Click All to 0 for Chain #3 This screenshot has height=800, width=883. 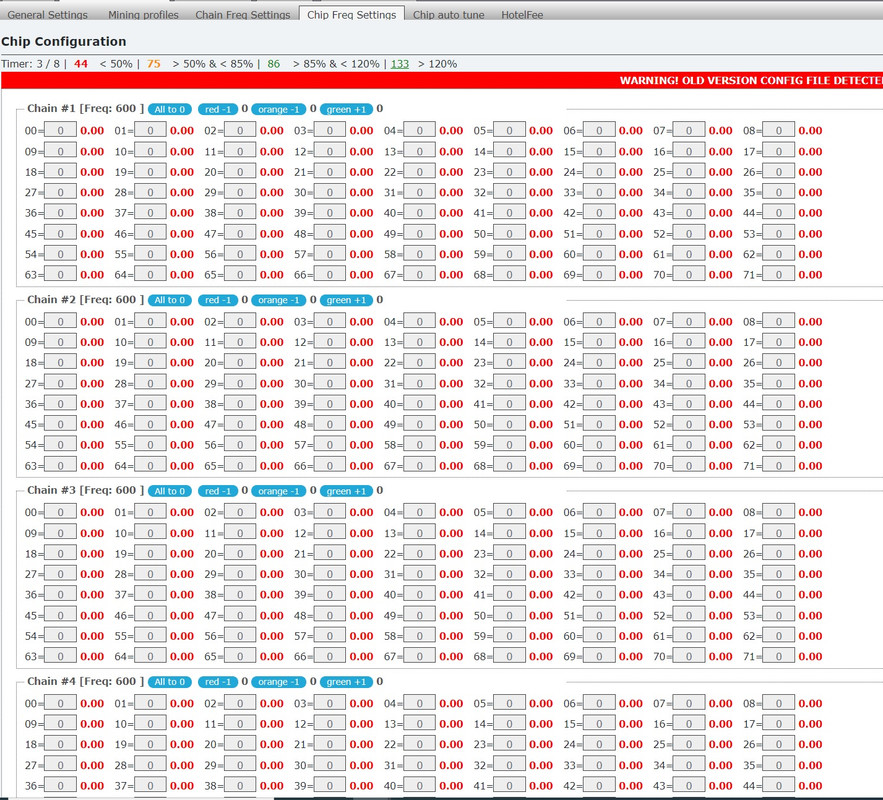pyautogui.click(x=170, y=491)
